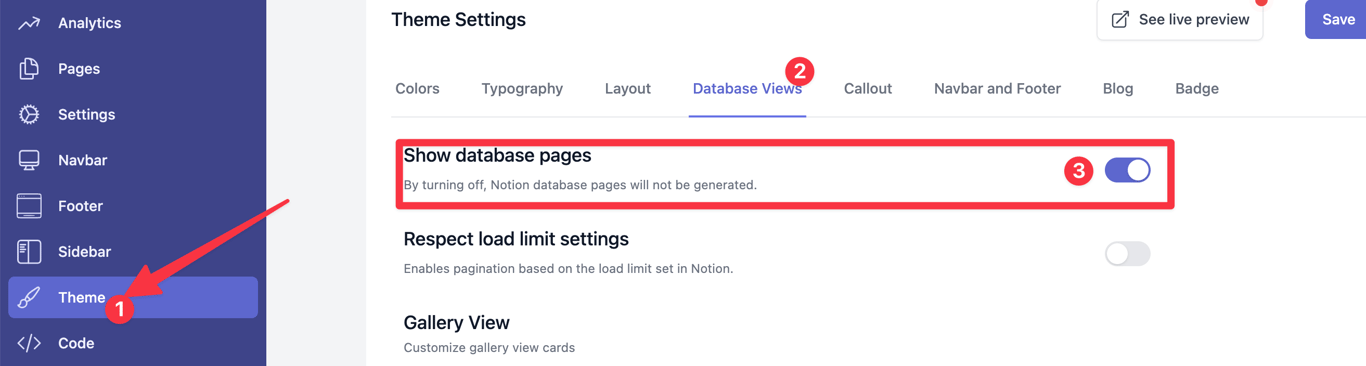Select the Settings gear icon
Viewport: 1366px width, 366px height.
(x=29, y=114)
